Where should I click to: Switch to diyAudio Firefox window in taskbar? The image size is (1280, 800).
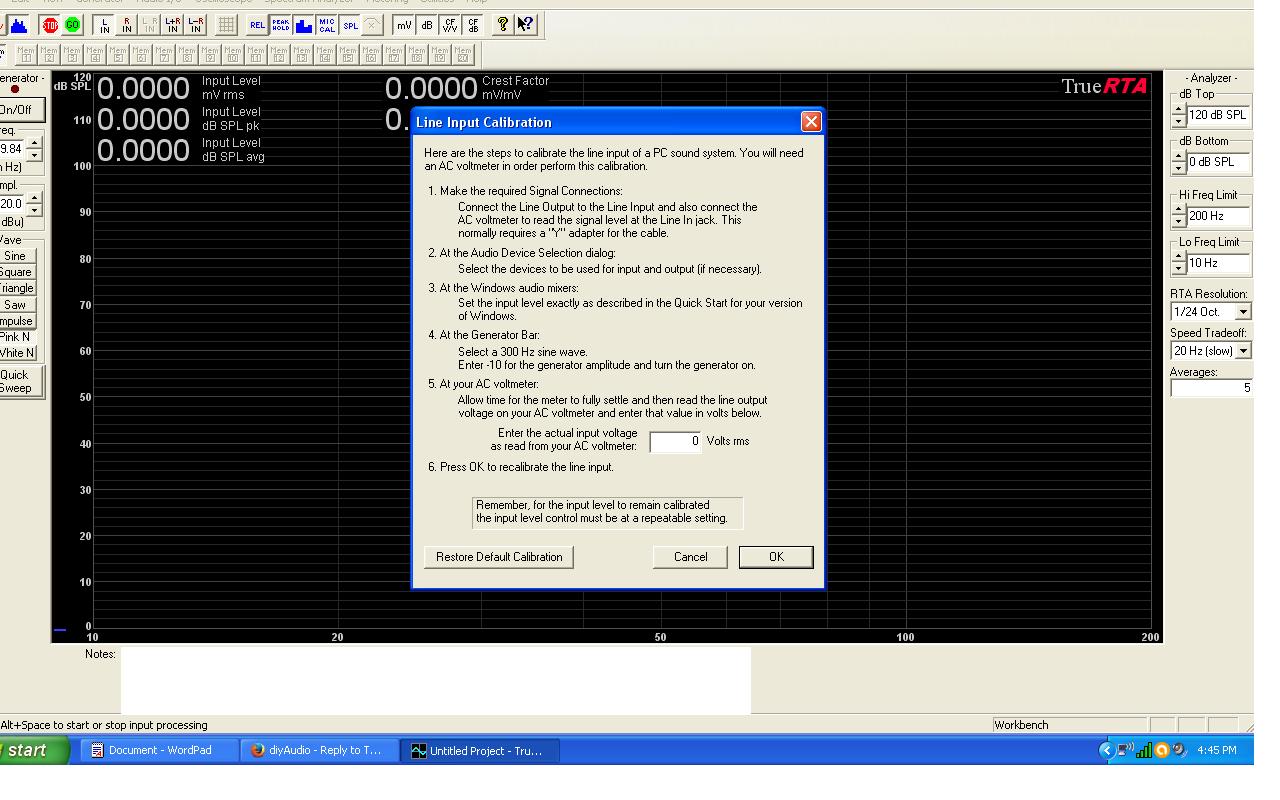pos(319,750)
